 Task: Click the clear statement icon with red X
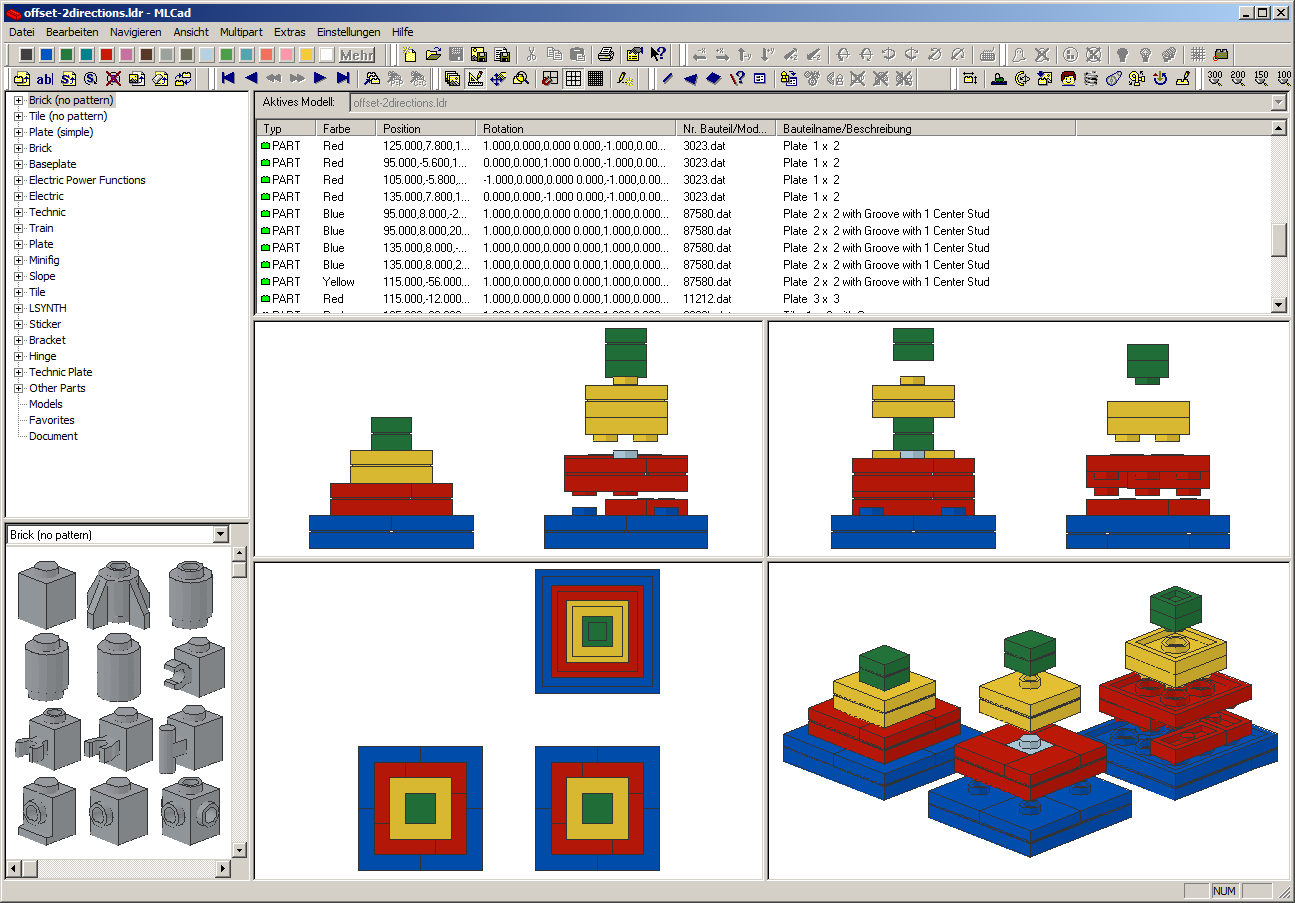point(113,78)
